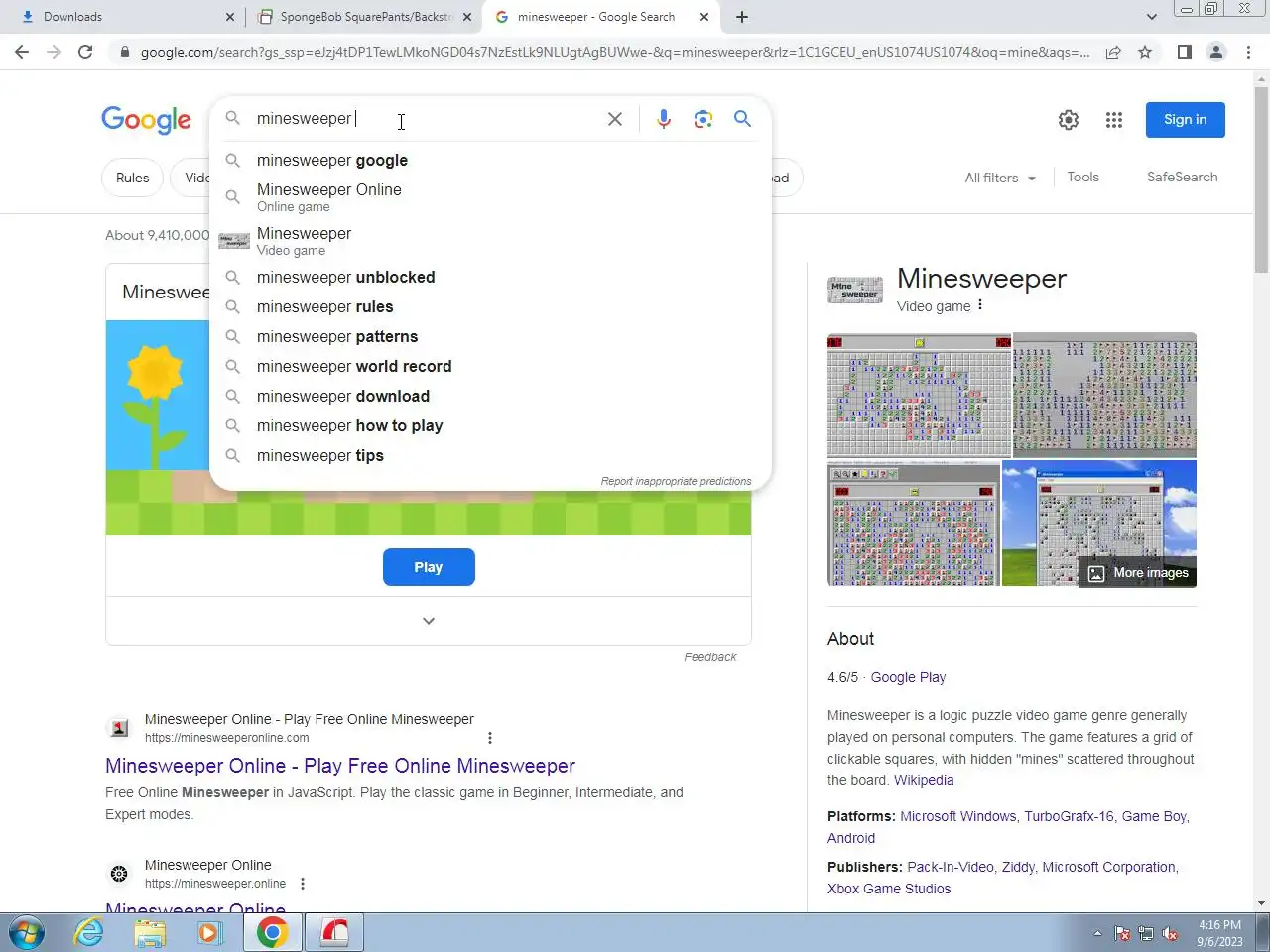This screenshot has height=952, width=1270.
Task: Open the Google Play rating link
Action: click(x=908, y=677)
